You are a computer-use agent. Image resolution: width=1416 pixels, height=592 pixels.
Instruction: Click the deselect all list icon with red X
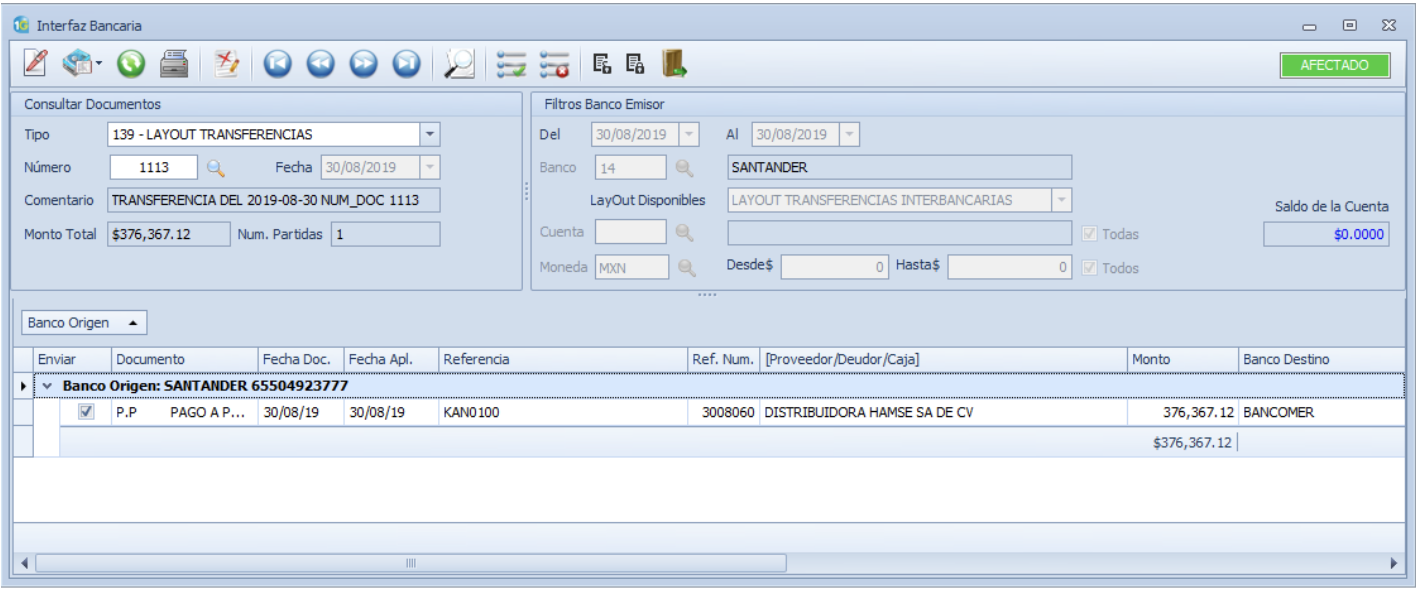[554, 65]
